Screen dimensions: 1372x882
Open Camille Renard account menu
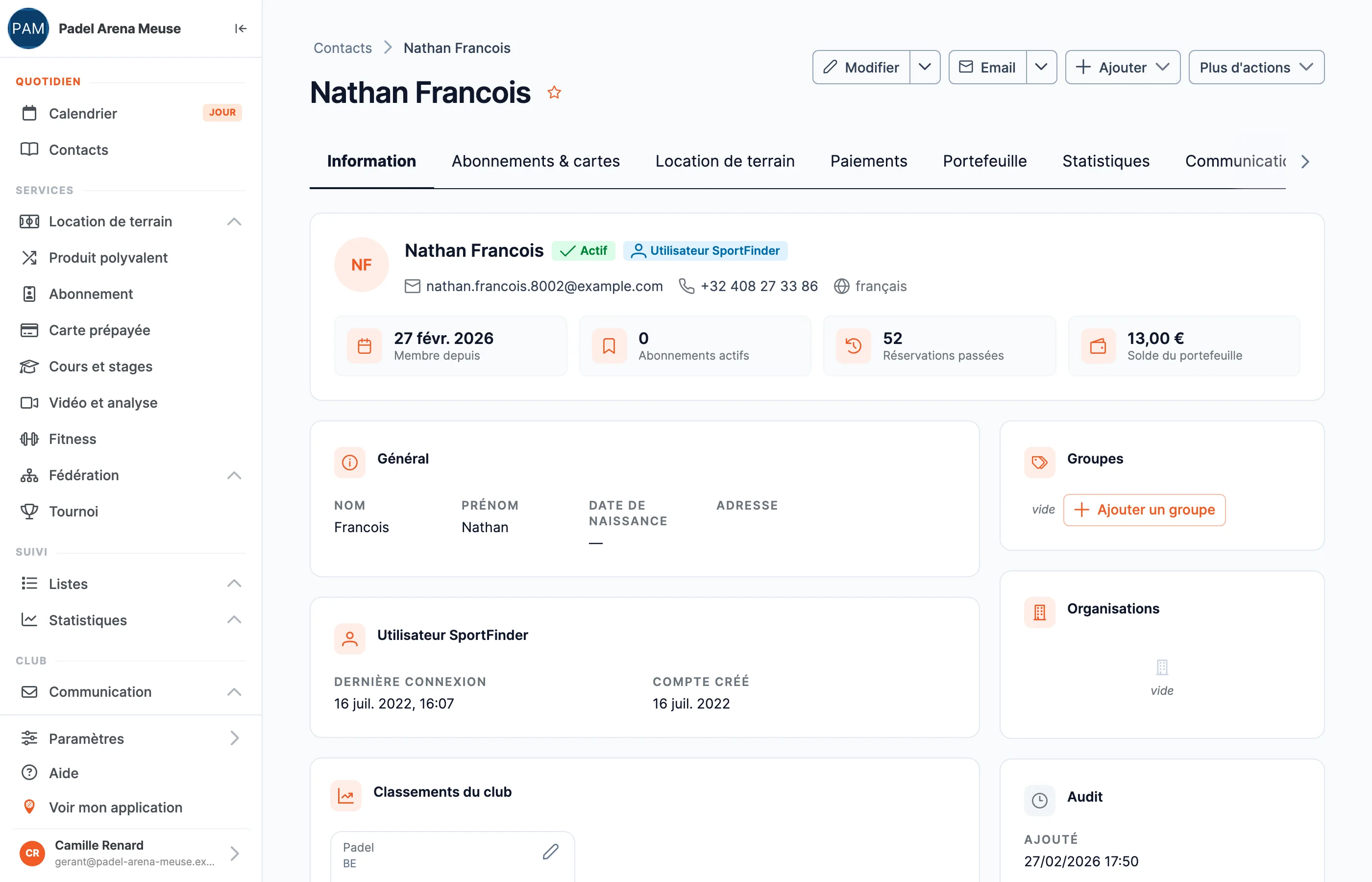pos(131,854)
